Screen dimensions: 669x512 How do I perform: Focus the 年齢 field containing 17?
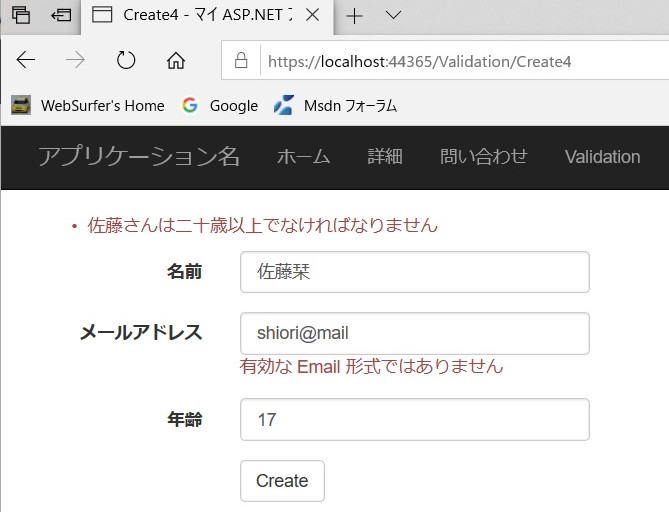[x=414, y=419]
